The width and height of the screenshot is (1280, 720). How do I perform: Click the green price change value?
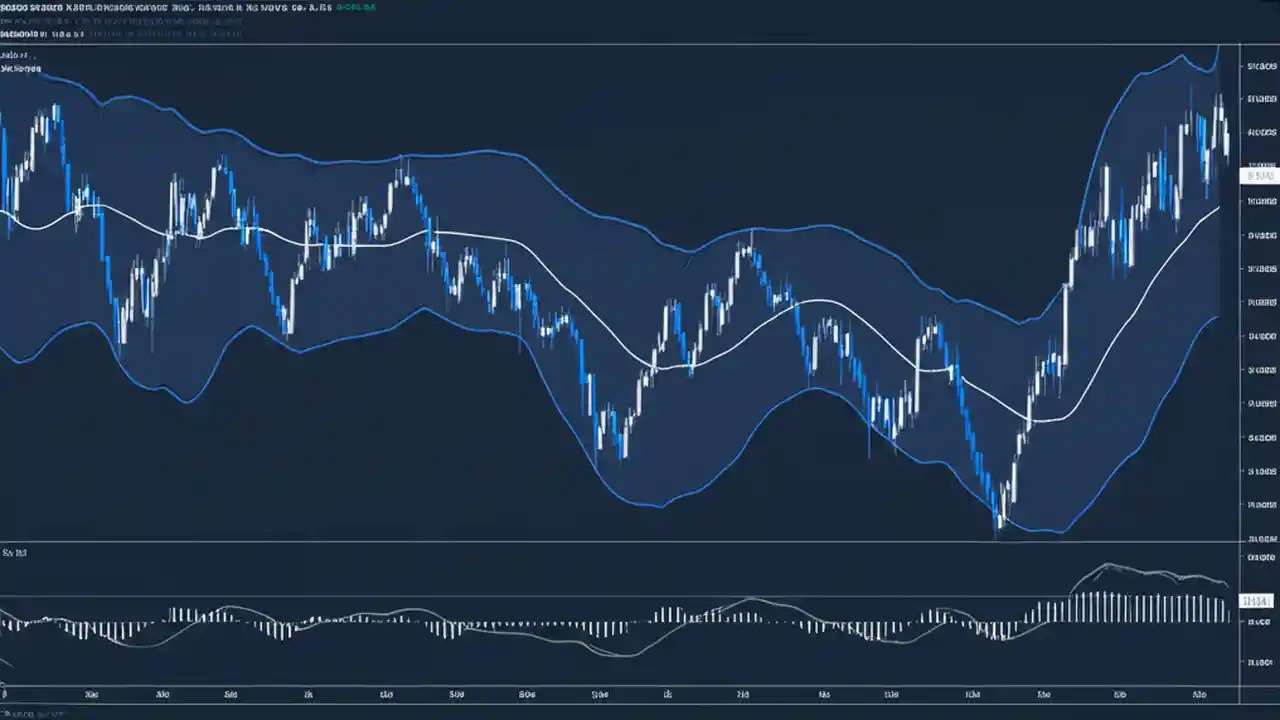click(355, 8)
